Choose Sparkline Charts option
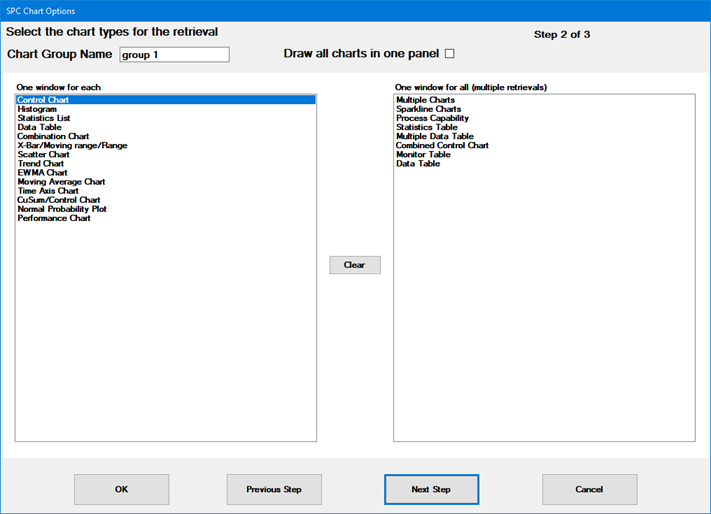Screen dimensions: 711x514 428,109
